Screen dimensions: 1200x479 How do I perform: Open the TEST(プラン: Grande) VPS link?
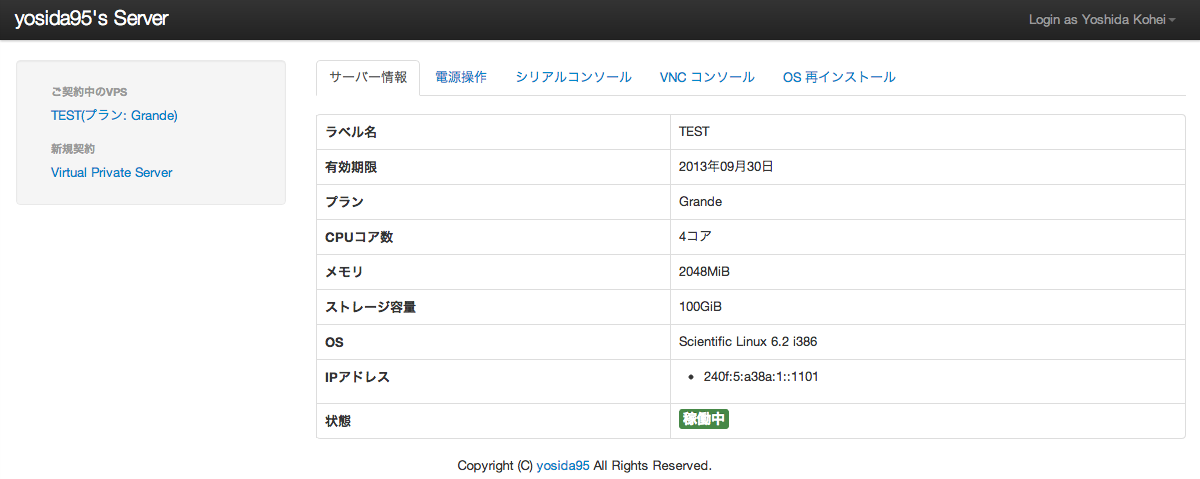(114, 116)
